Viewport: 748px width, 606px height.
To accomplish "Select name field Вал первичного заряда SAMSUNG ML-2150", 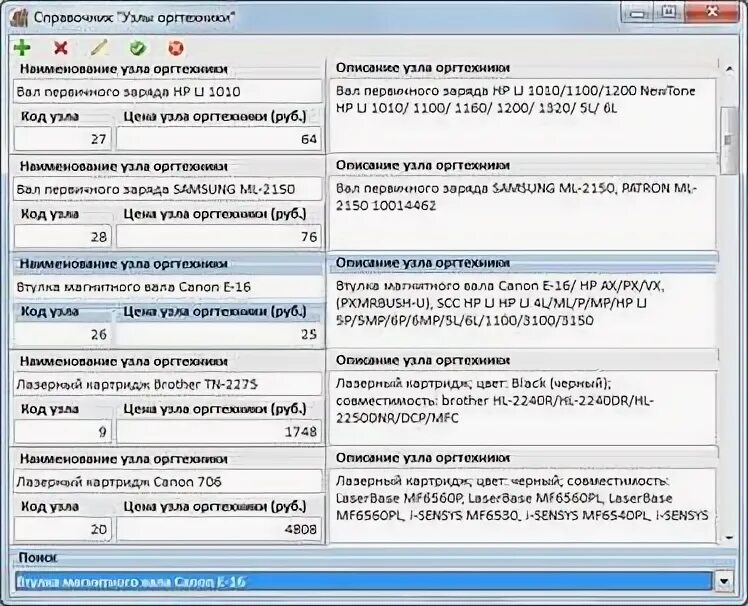I will pyautogui.click(x=167, y=189).
